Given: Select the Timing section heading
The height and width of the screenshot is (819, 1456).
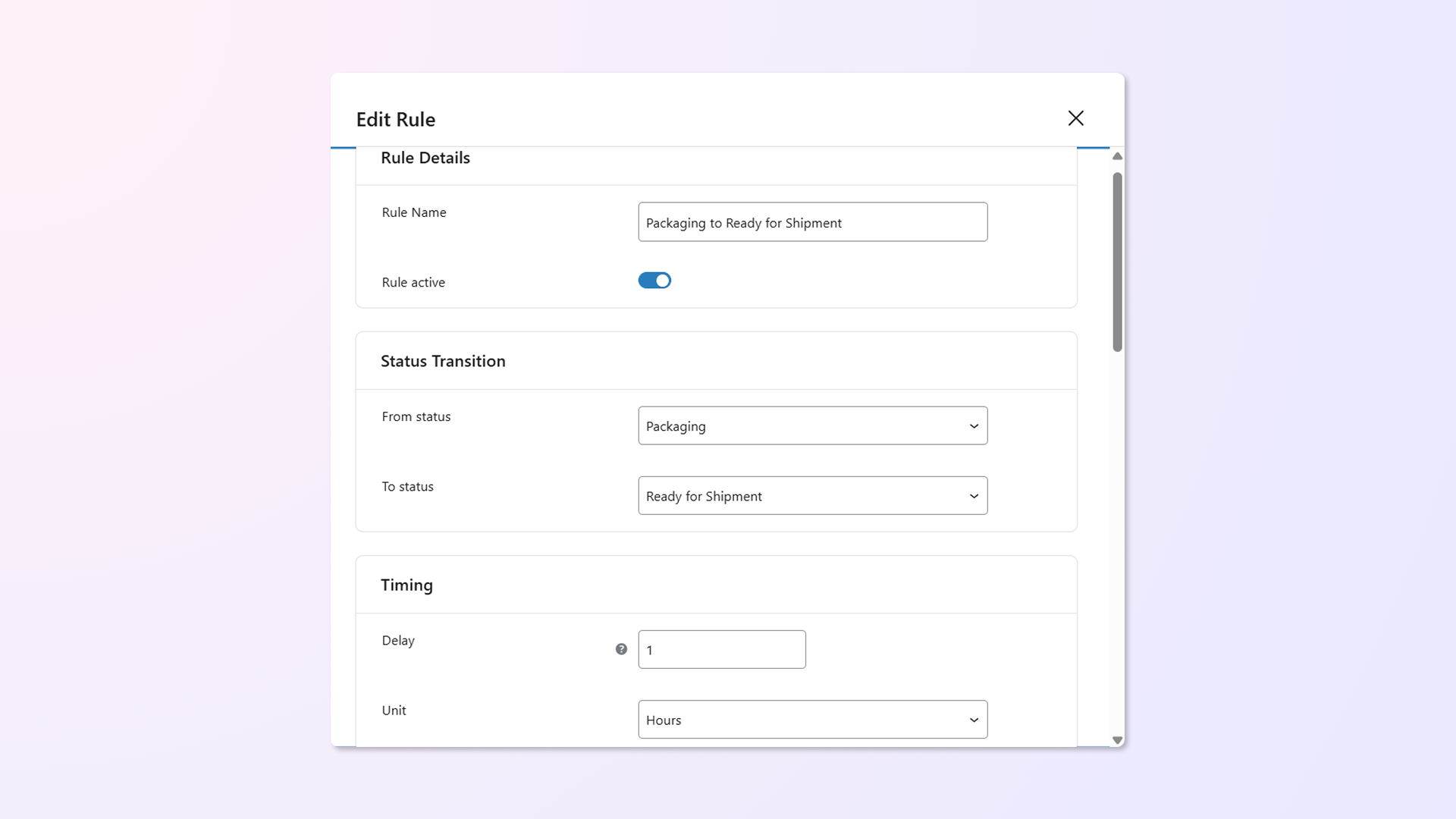Looking at the screenshot, I should (406, 585).
